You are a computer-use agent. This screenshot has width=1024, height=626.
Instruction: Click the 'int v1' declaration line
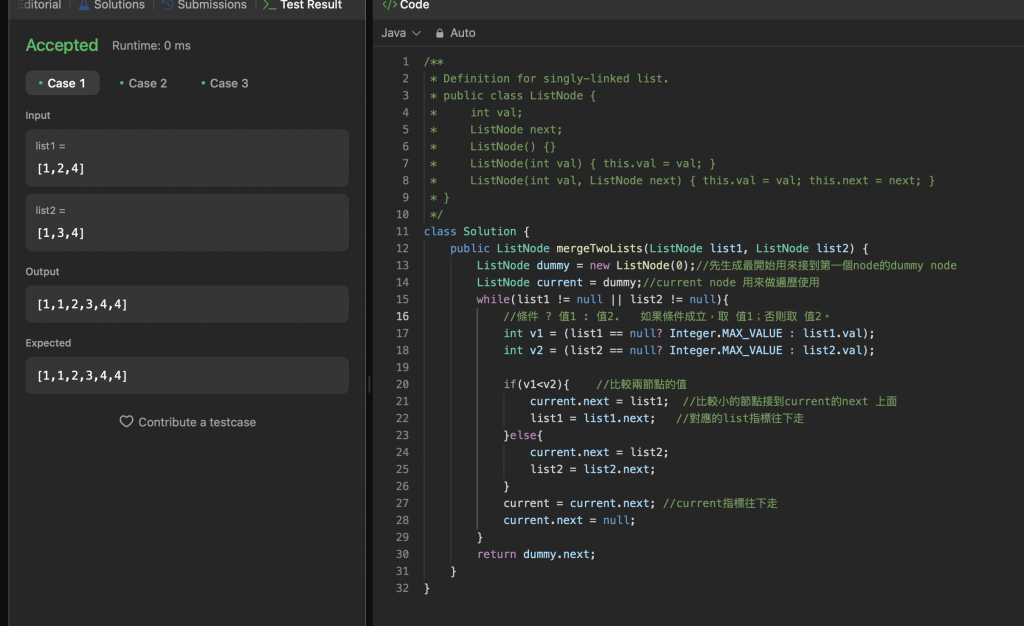click(x=688, y=333)
